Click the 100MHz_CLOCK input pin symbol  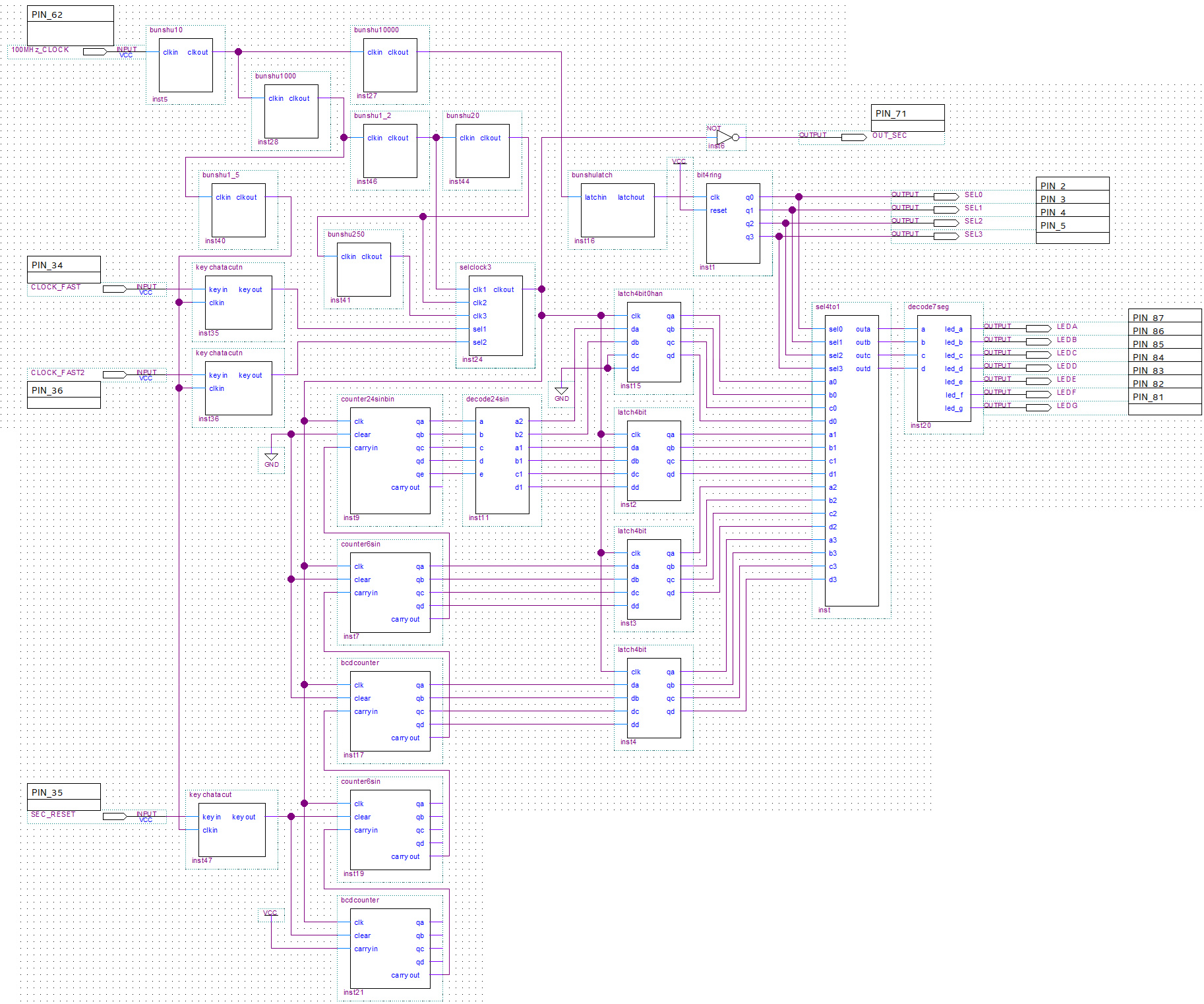(x=94, y=51)
